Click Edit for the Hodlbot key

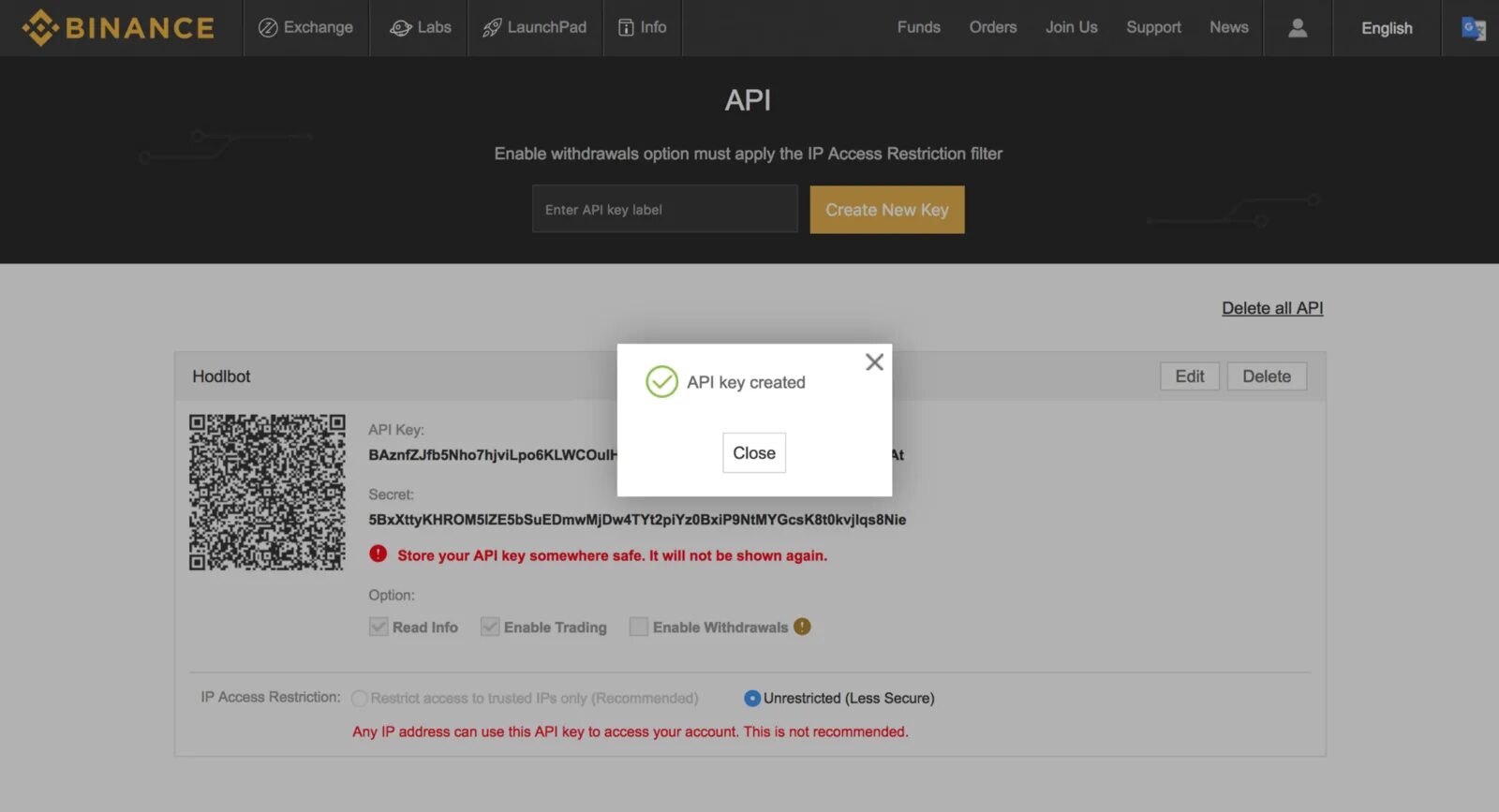[x=1190, y=376]
